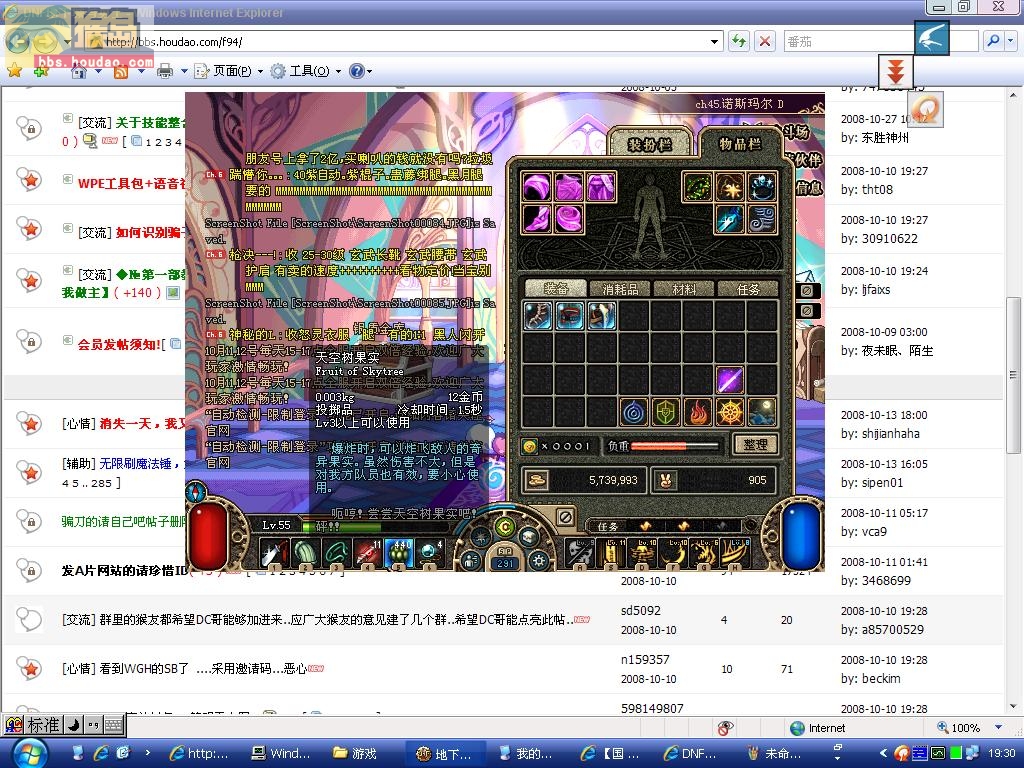1024x768 pixels.
Task: Click the add to favorites plus icon
Action: click(x=40, y=71)
